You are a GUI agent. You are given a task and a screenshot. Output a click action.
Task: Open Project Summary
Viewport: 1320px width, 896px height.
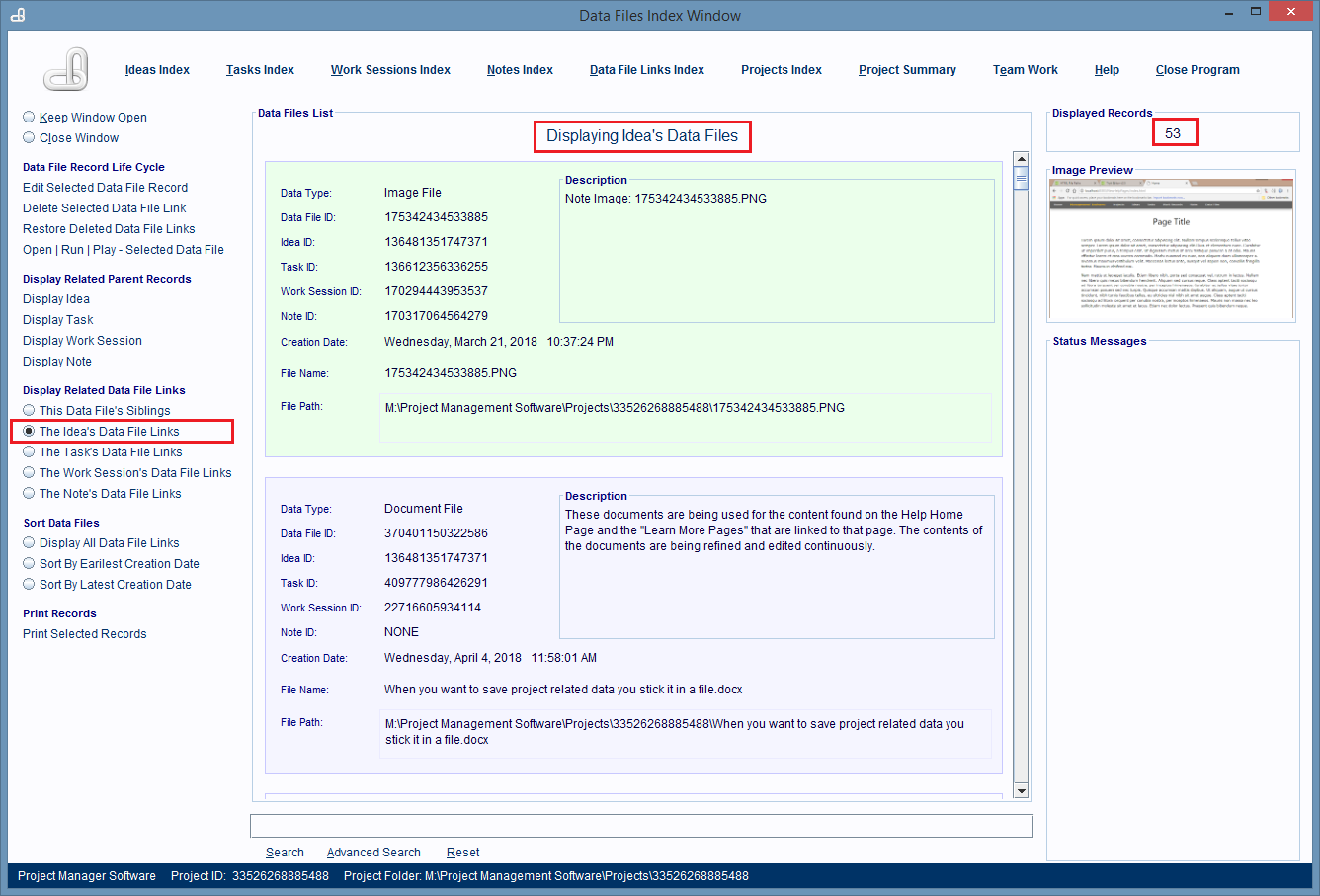[x=907, y=70]
